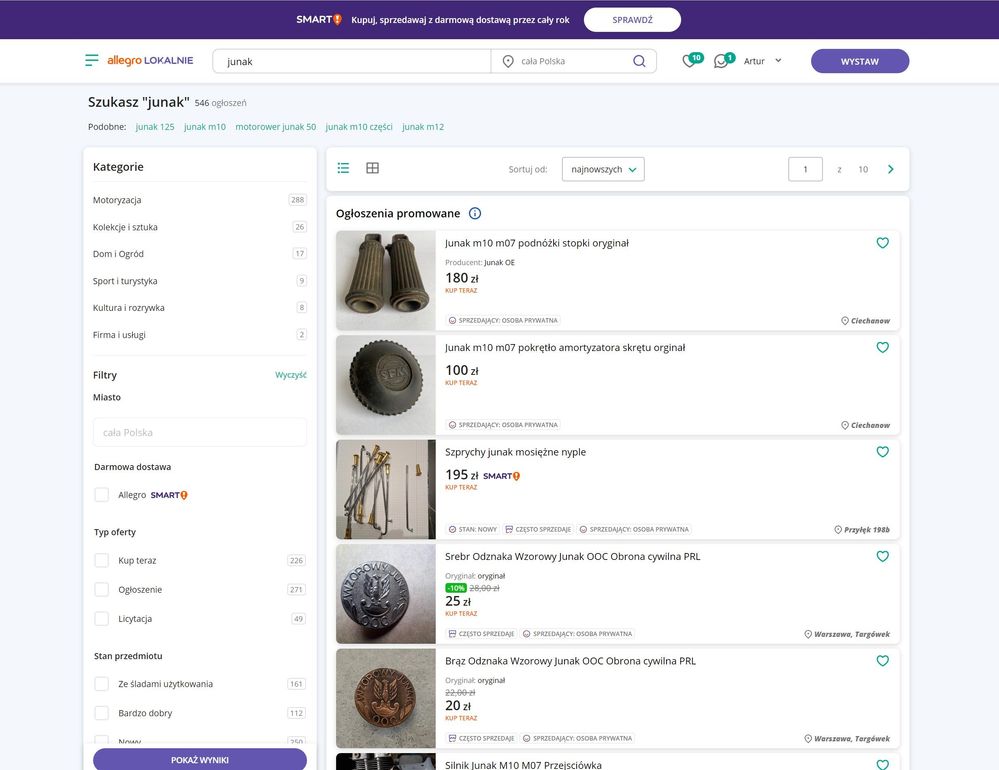Click Ciechanow location pin on podnóżki listing
The image size is (999, 770).
click(x=845, y=321)
